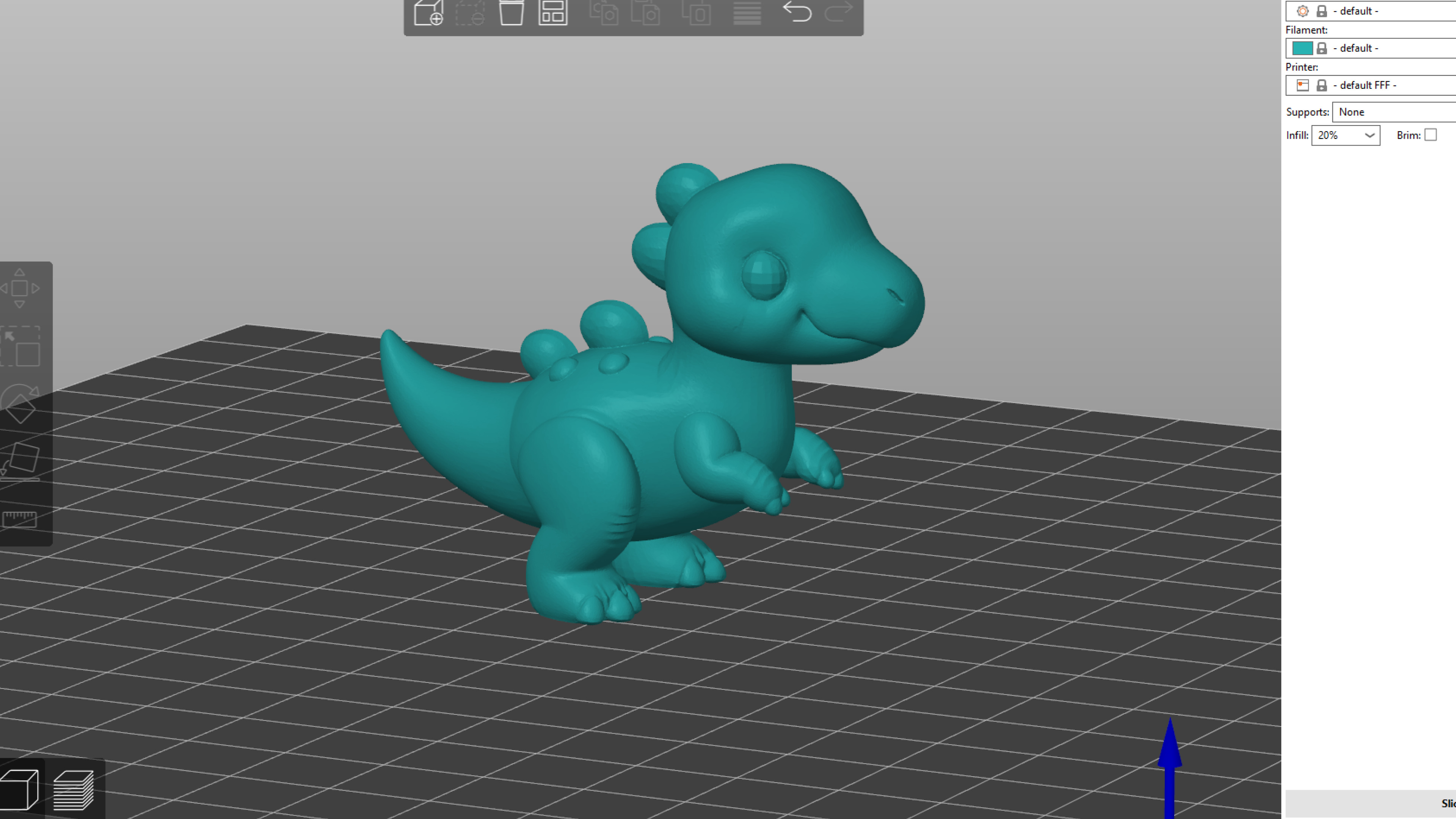Enable the Brim checkbox
This screenshot has width=1456, height=819.
(x=1431, y=135)
